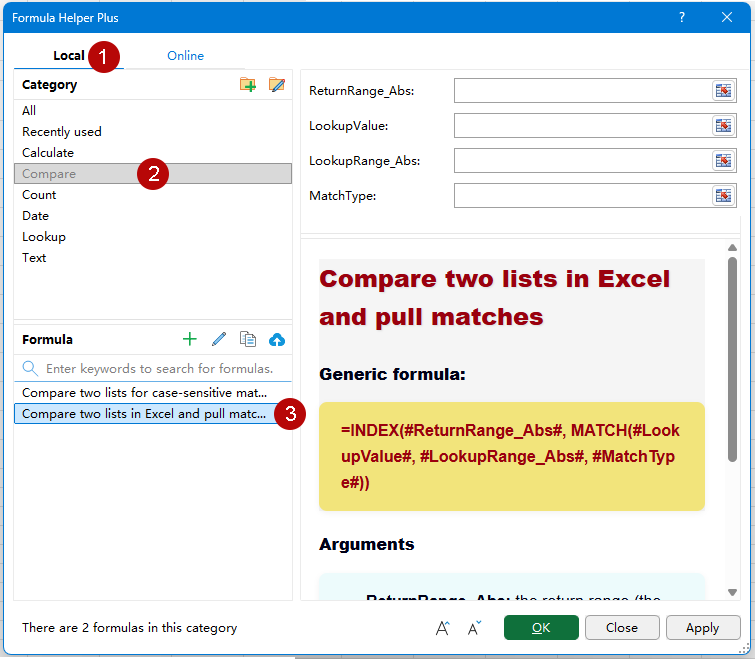Click into the MatchType input
Image resolution: width=755 pixels, height=659 pixels.
[x=583, y=195]
